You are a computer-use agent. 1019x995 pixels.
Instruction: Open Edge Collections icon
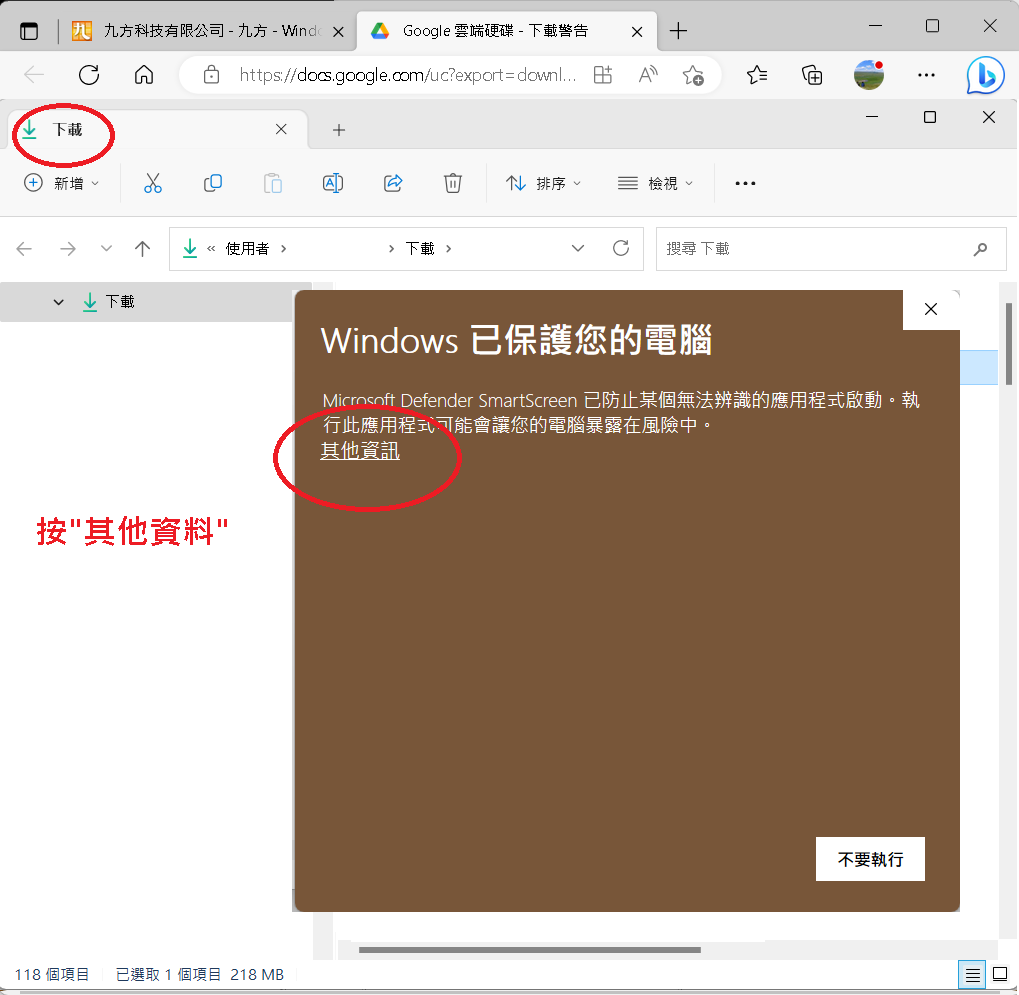coord(812,75)
